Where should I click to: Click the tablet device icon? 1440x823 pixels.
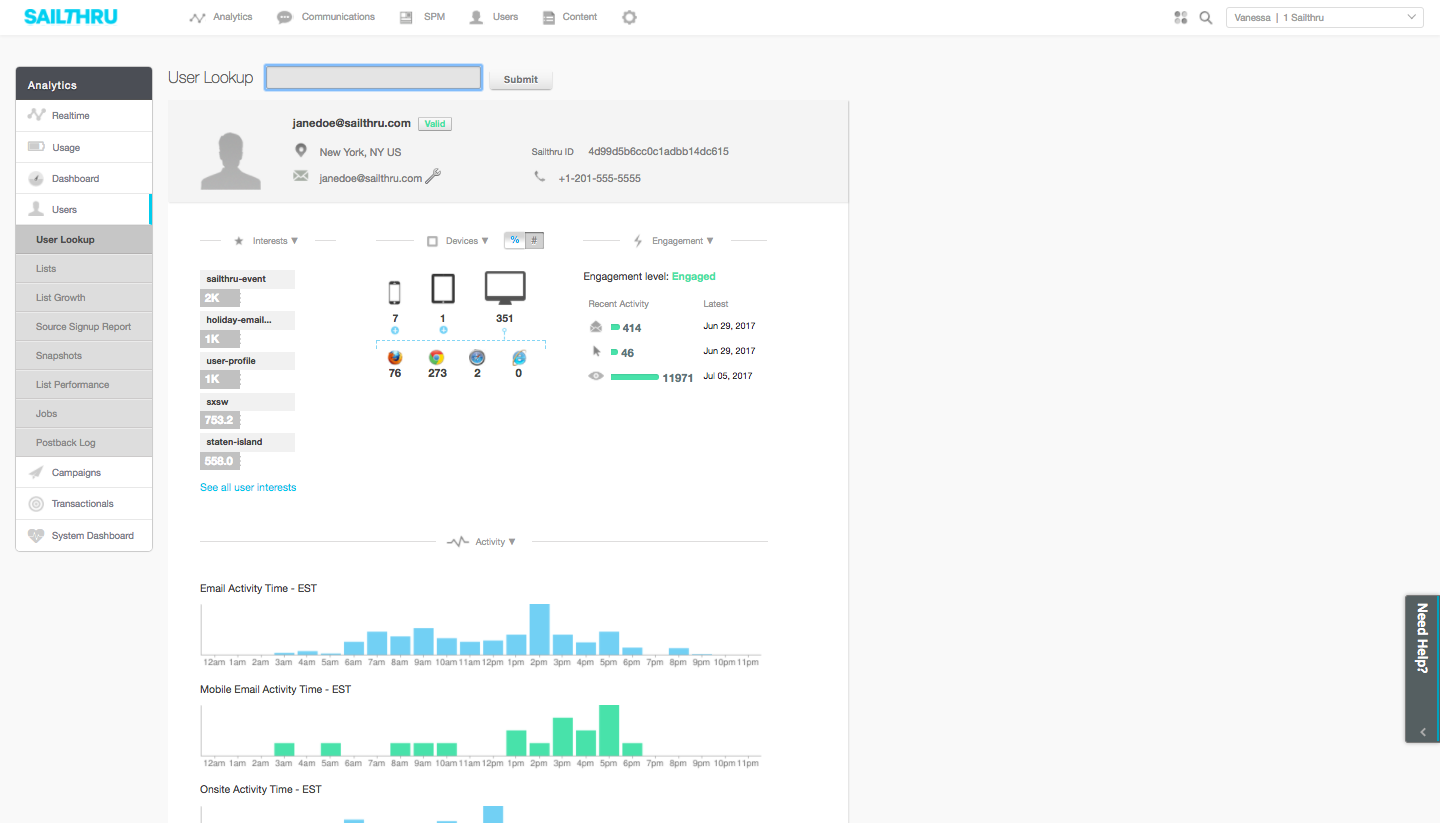(x=443, y=289)
